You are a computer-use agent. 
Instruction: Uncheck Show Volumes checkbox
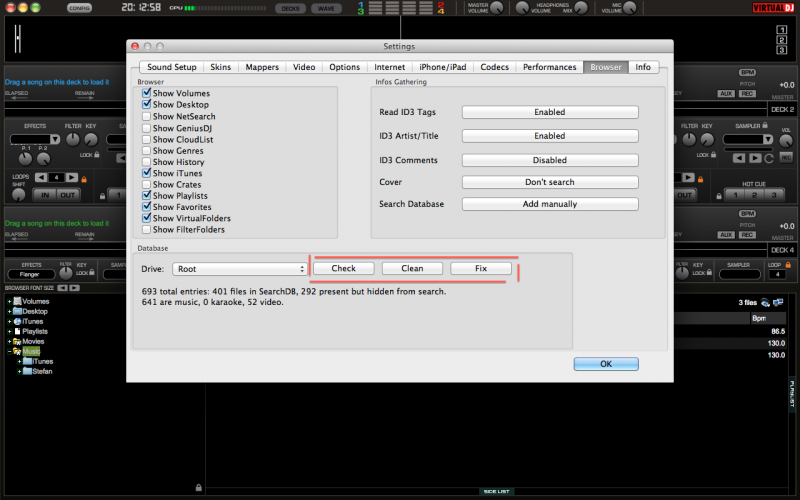[x=147, y=93]
